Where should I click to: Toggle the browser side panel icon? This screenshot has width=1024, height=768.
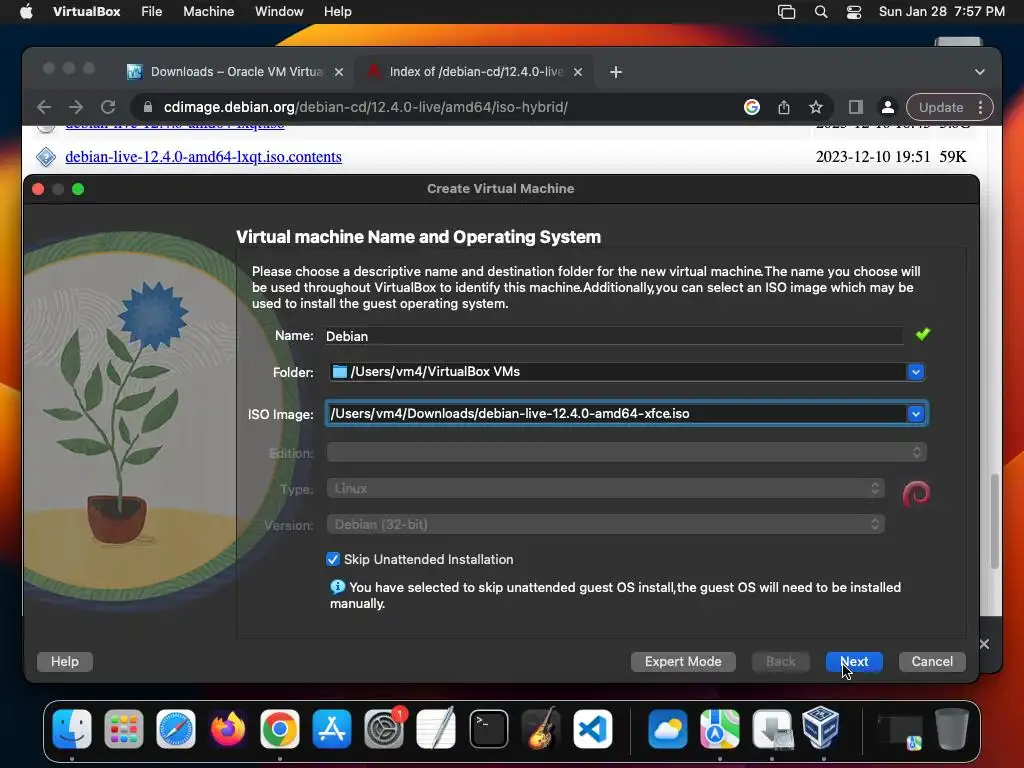tap(856, 107)
